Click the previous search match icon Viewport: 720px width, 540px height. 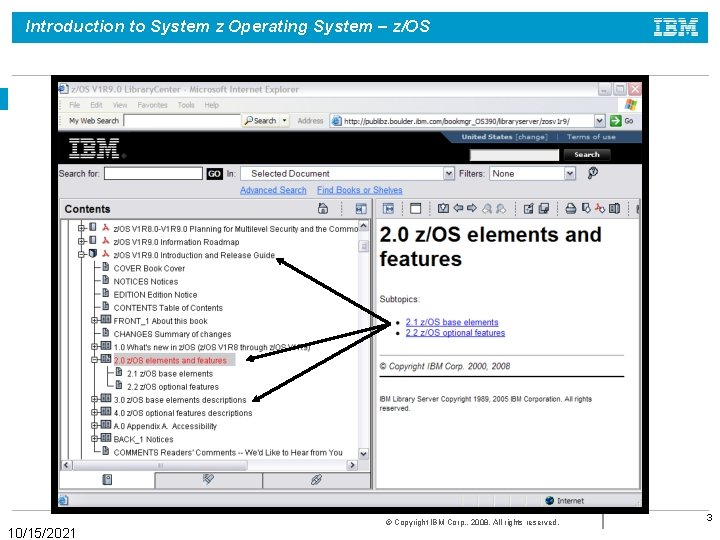[x=487, y=209]
